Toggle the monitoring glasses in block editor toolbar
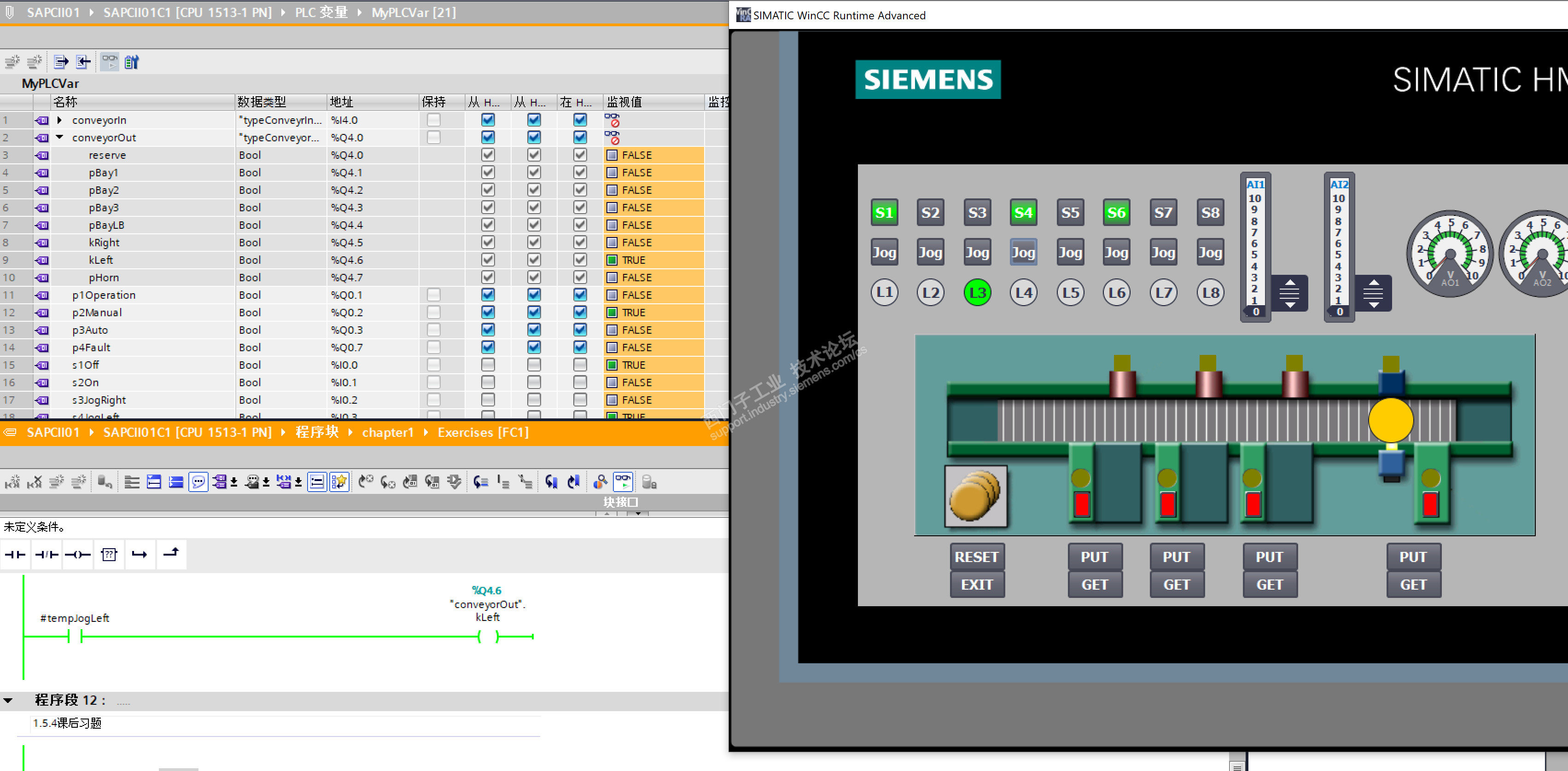The width and height of the screenshot is (1568, 771). 623,481
